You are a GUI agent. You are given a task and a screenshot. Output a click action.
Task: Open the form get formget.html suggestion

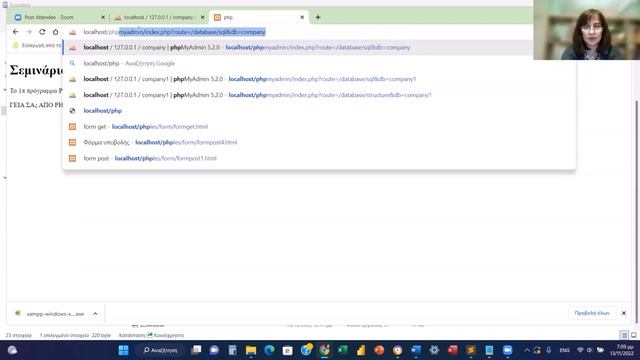(319, 127)
